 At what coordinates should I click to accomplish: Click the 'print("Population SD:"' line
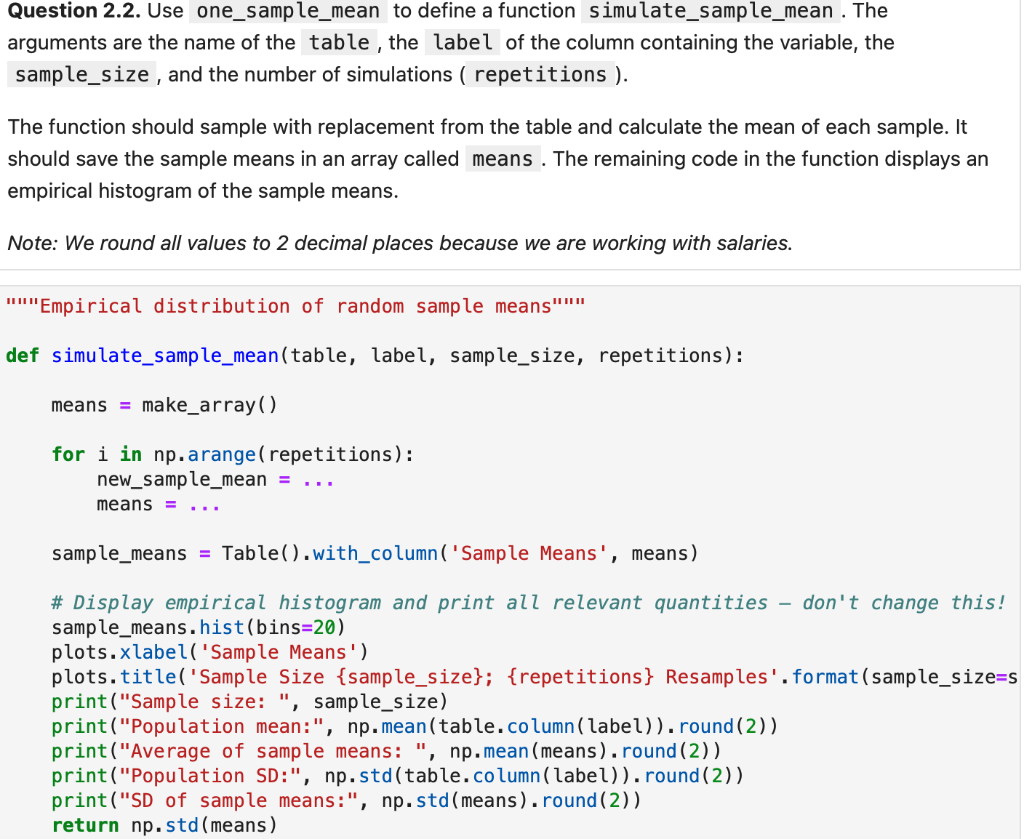click(398, 776)
